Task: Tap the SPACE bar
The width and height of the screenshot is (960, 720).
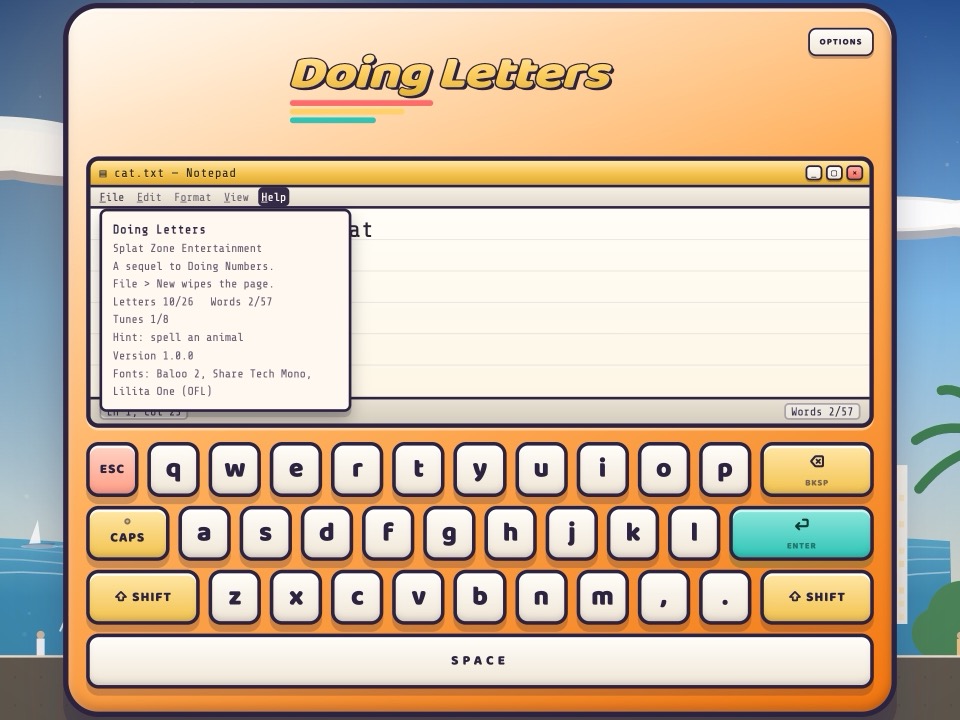Action: click(479, 661)
